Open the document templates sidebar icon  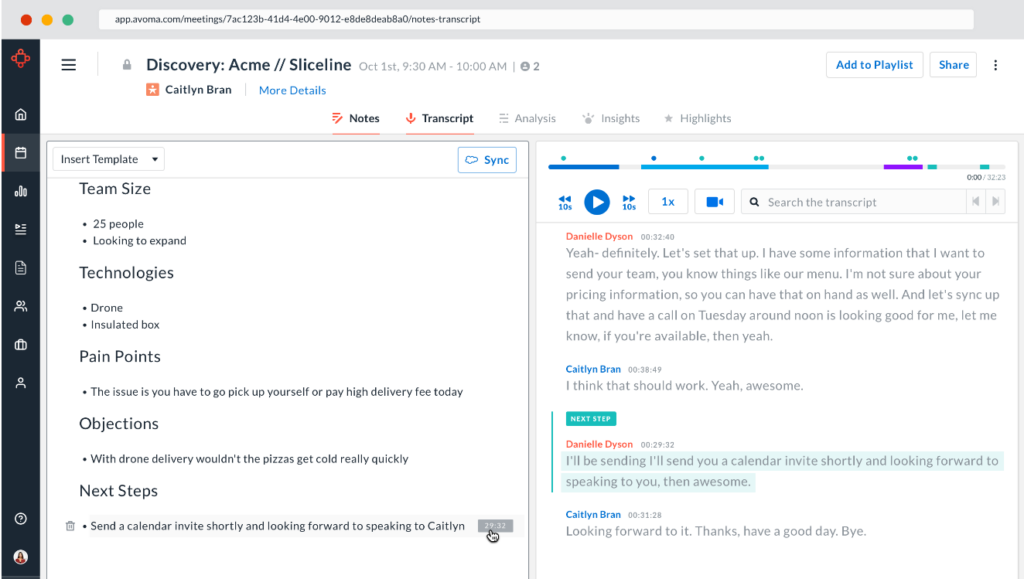pos(21,268)
